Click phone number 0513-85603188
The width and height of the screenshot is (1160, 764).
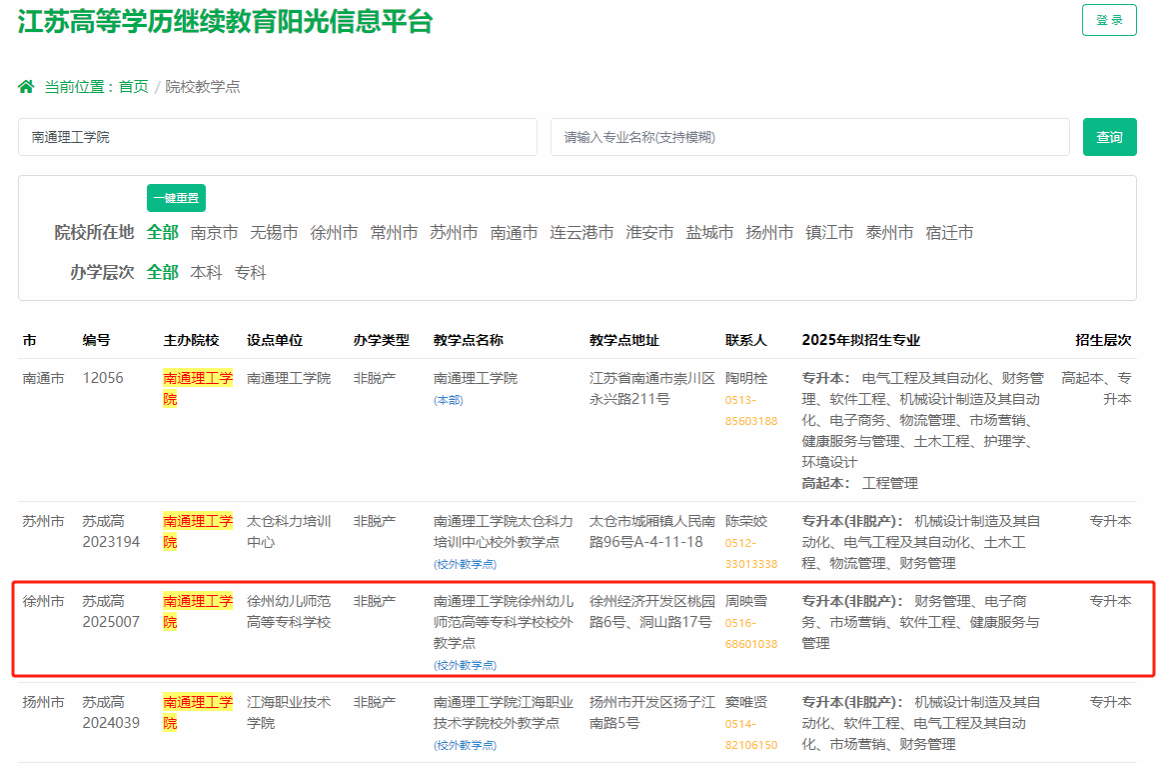point(750,411)
